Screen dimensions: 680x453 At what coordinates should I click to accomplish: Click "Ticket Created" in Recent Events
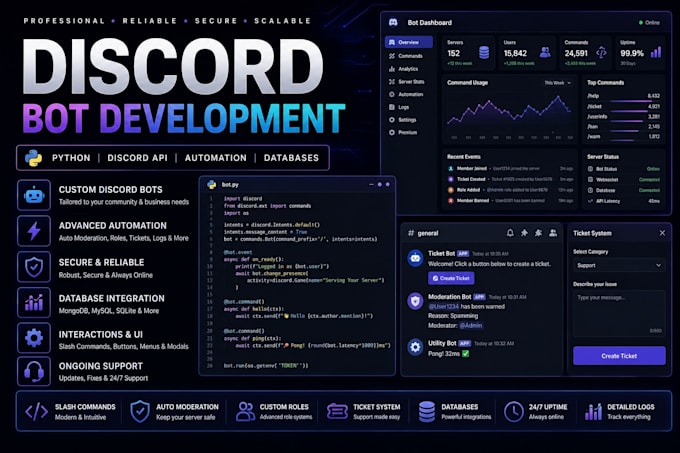pyautogui.click(x=471, y=179)
